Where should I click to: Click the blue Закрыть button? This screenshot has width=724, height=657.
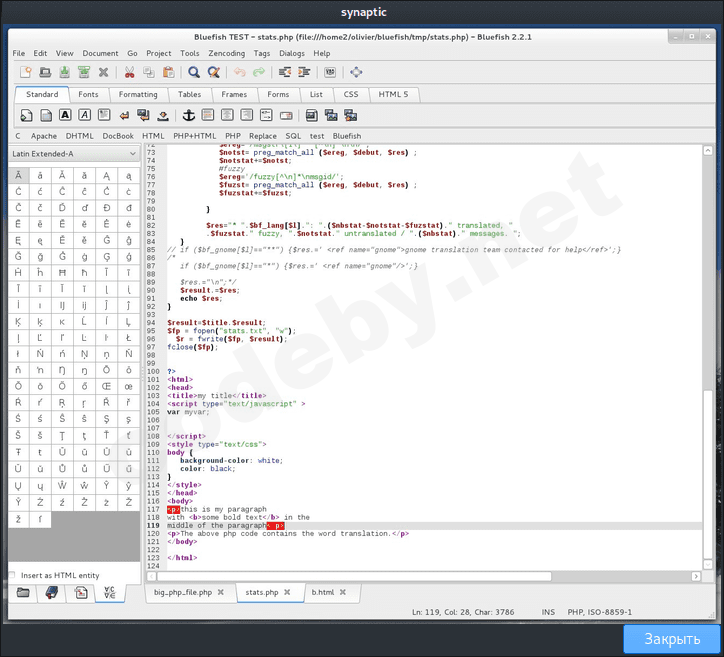click(x=671, y=639)
